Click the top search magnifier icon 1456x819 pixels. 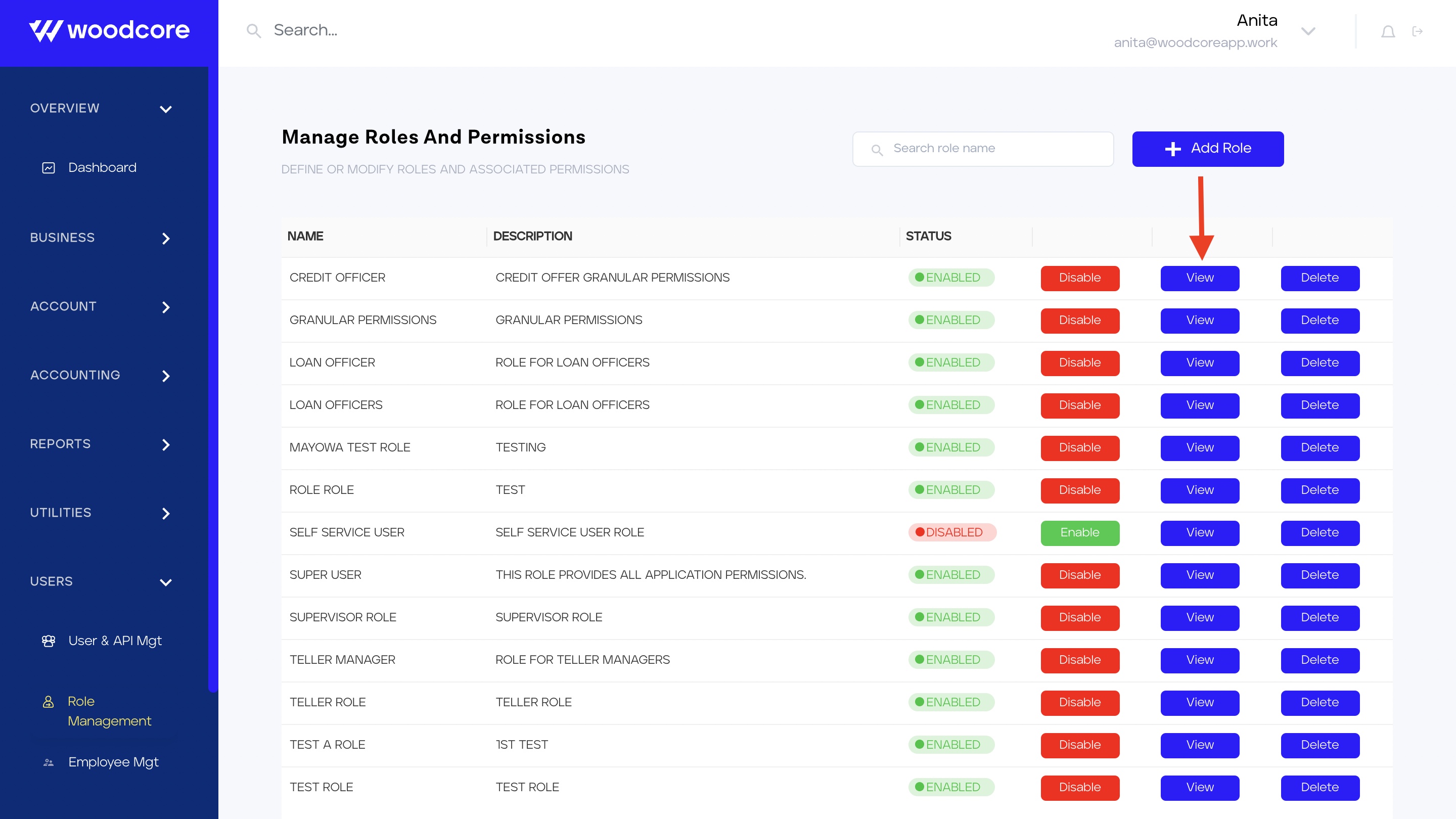click(254, 31)
